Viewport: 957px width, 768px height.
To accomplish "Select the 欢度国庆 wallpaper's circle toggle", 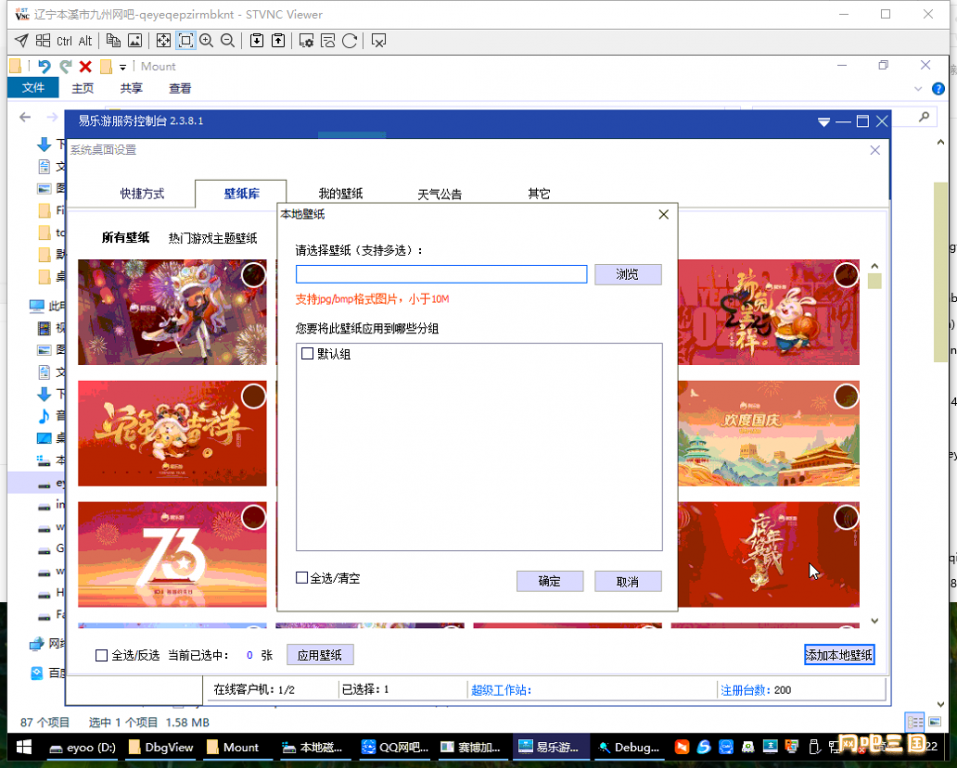I will (846, 396).
